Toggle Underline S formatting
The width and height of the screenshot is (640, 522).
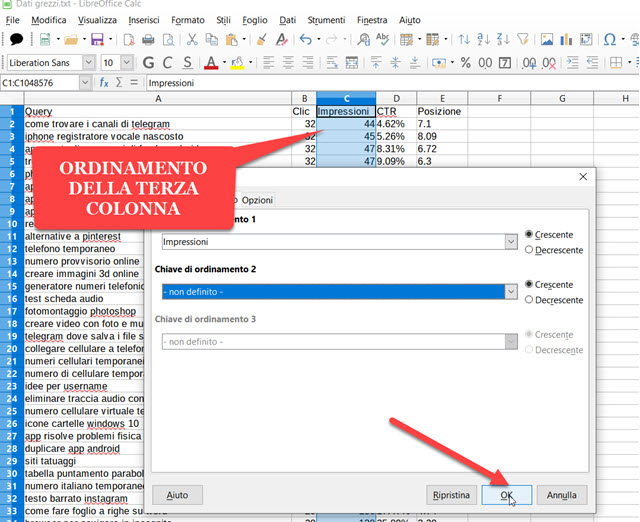pos(187,63)
